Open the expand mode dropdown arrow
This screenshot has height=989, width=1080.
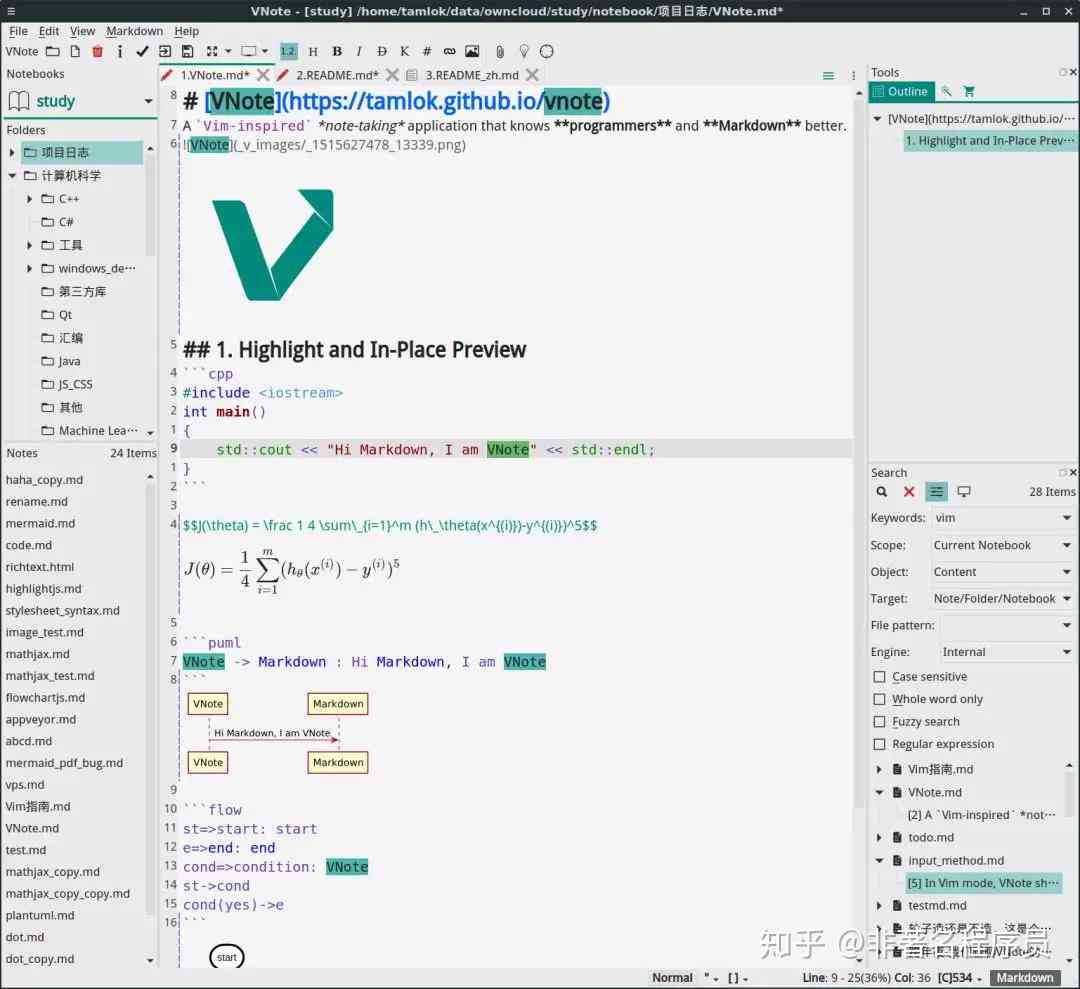228,51
